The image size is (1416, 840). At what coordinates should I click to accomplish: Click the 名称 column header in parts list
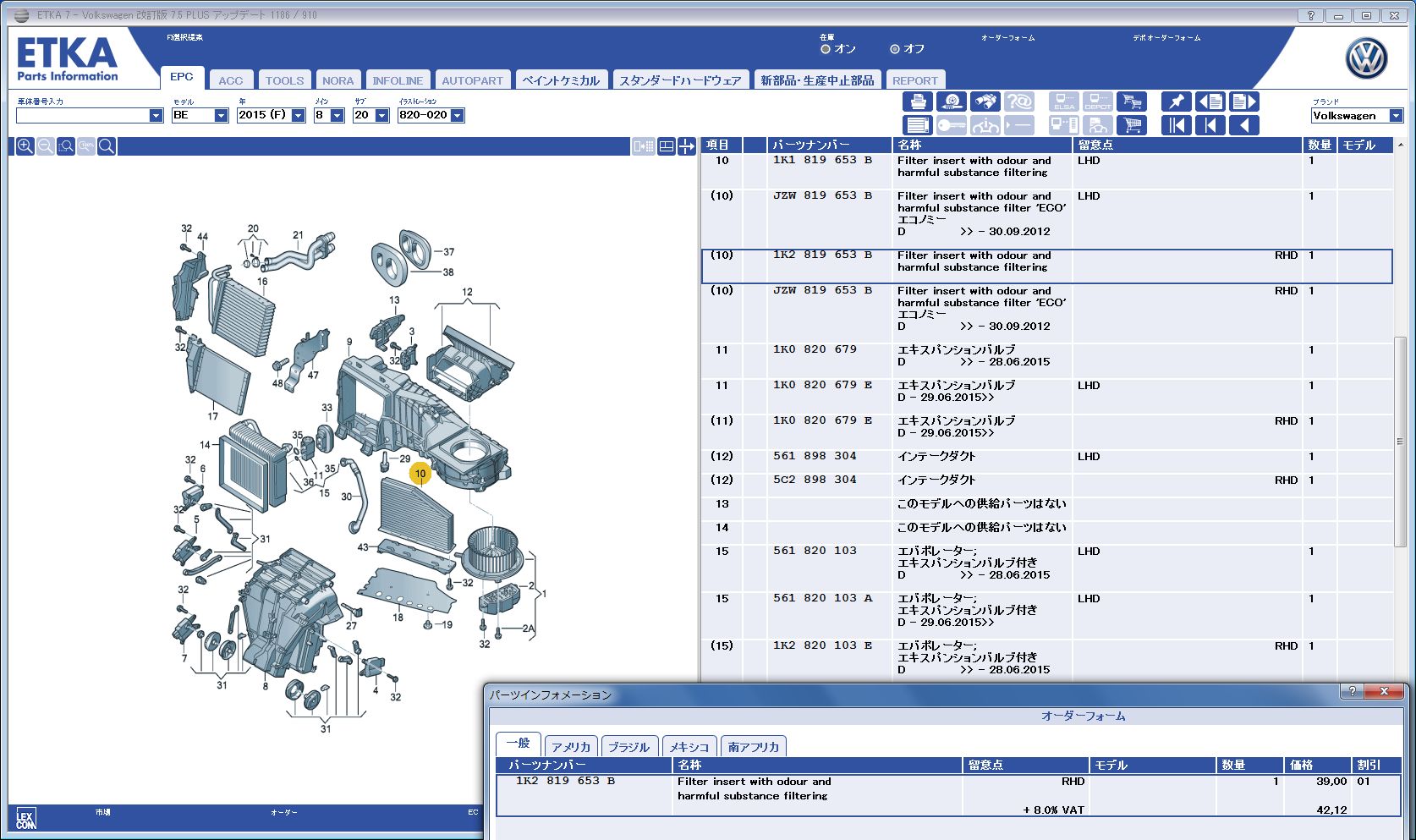click(x=982, y=145)
